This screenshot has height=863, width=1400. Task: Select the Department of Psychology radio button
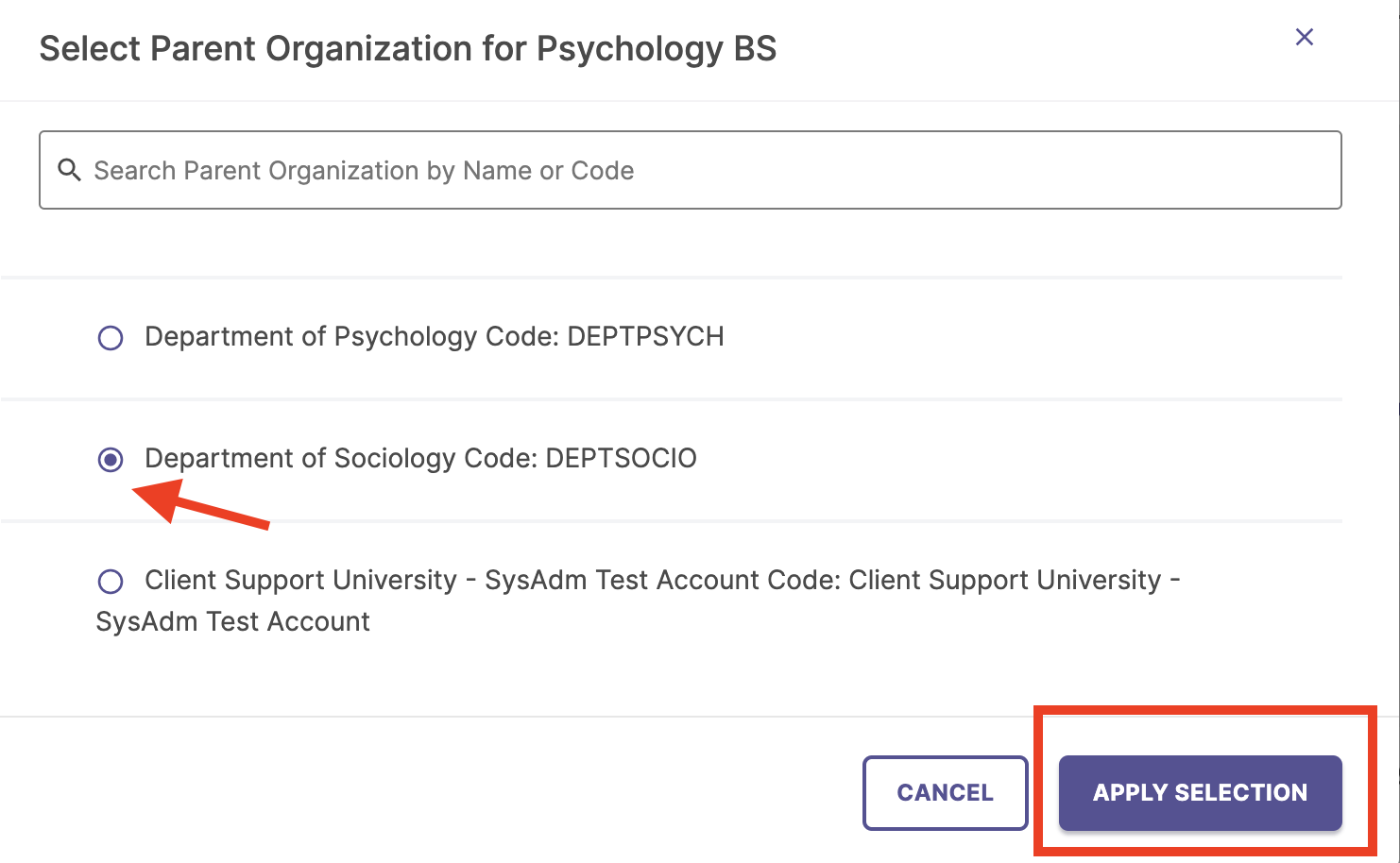111,337
